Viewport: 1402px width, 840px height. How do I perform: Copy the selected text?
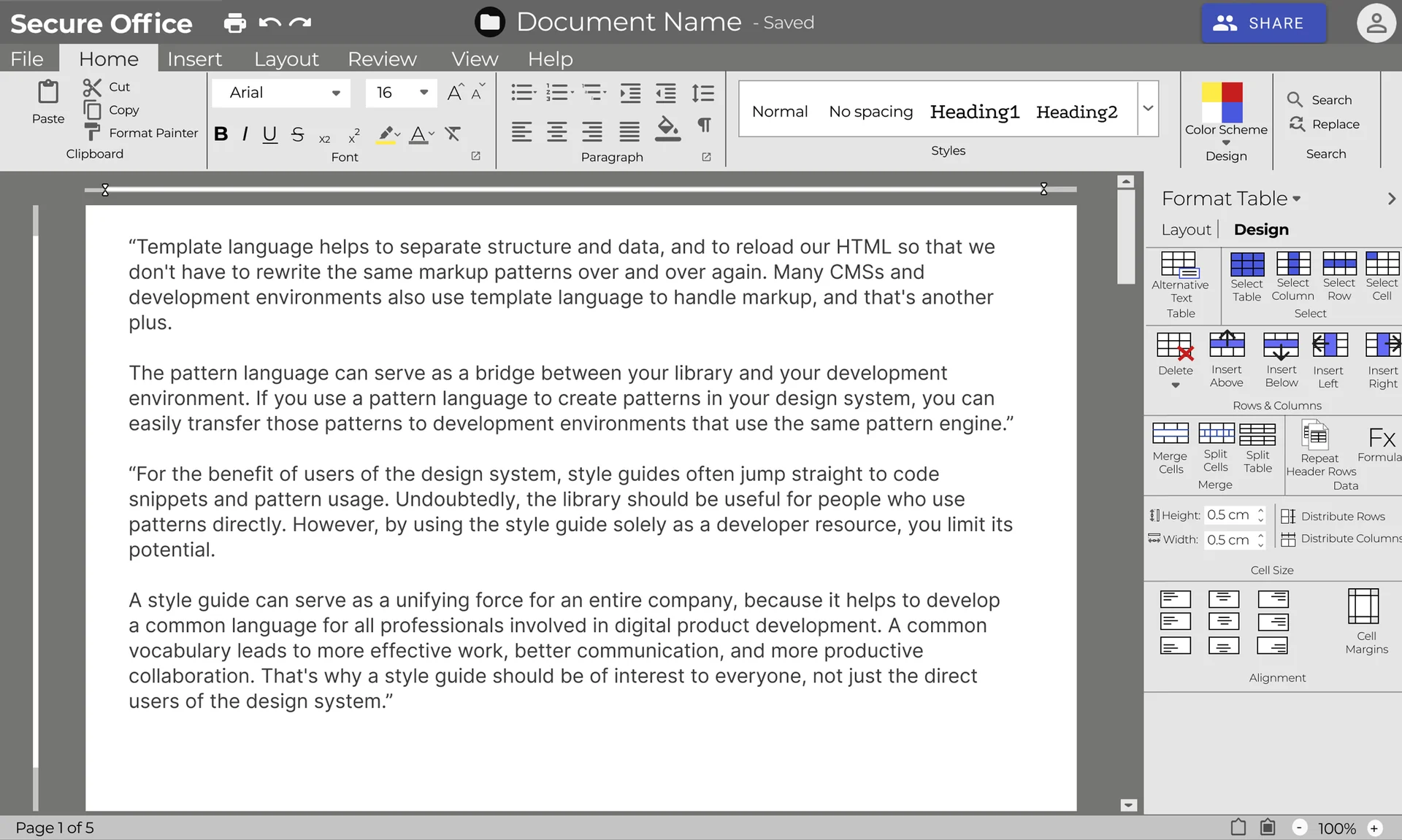coord(111,110)
